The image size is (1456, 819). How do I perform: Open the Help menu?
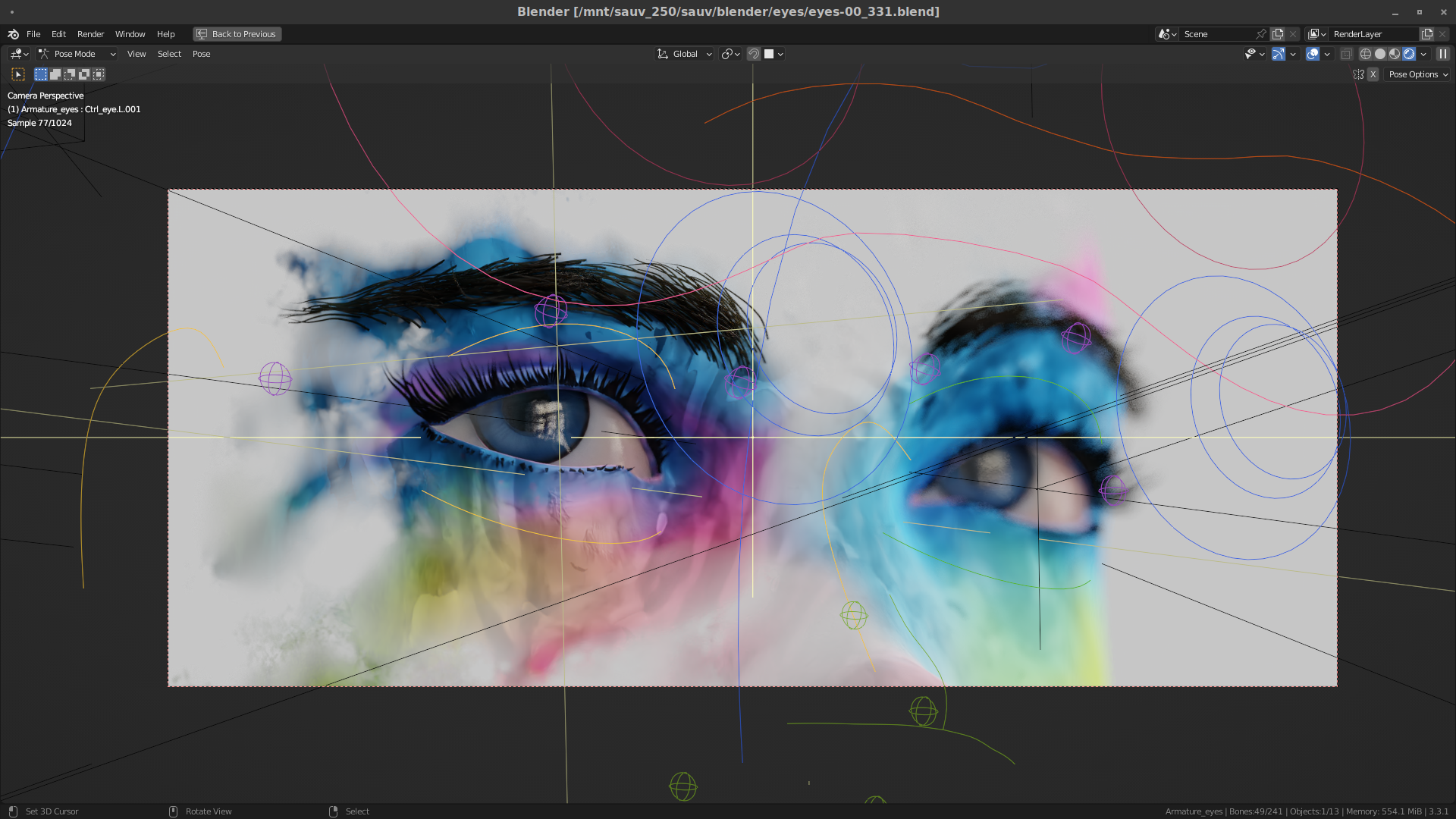[165, 34]
